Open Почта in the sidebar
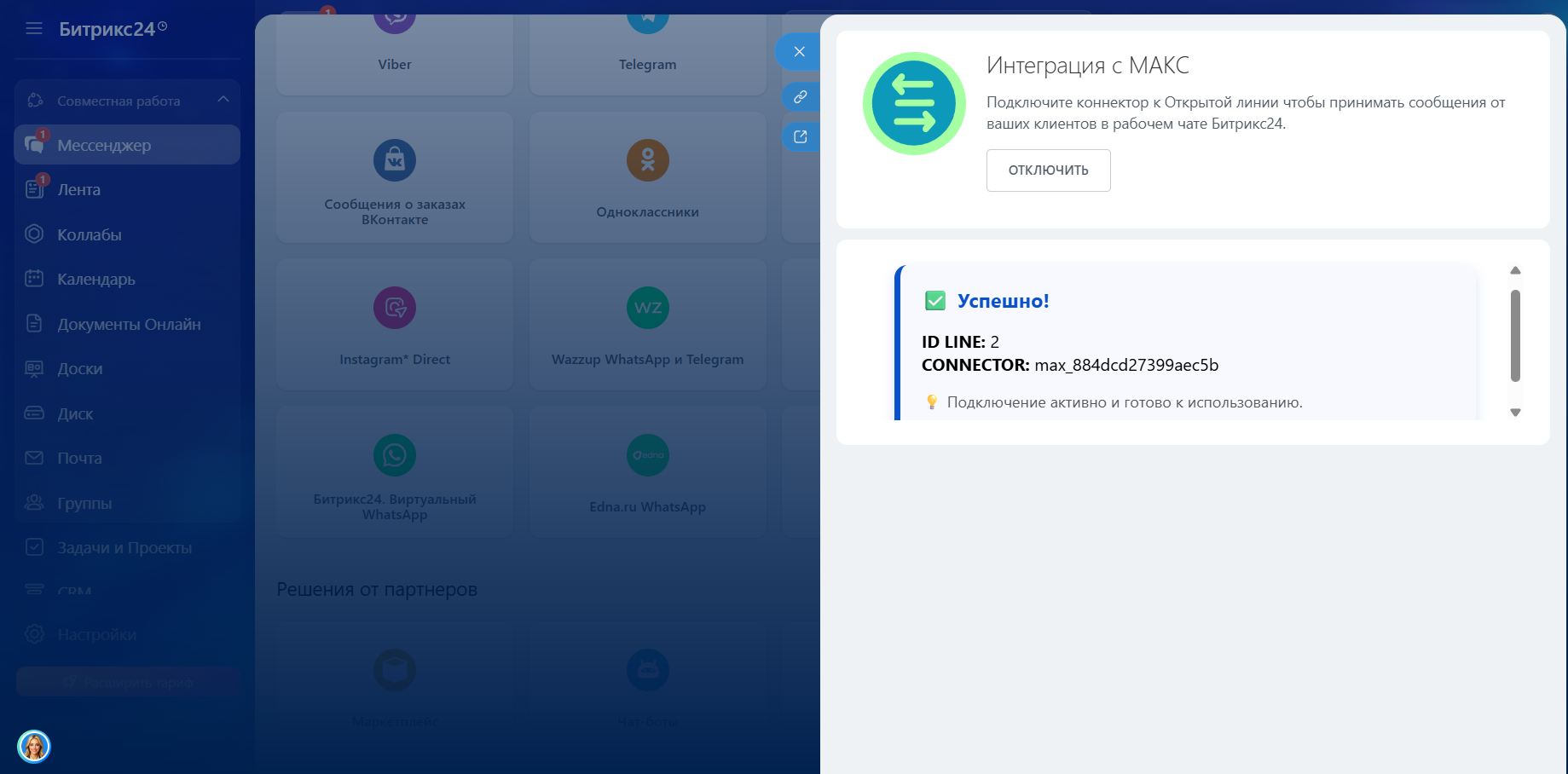1568x774 pixels. 127,458
